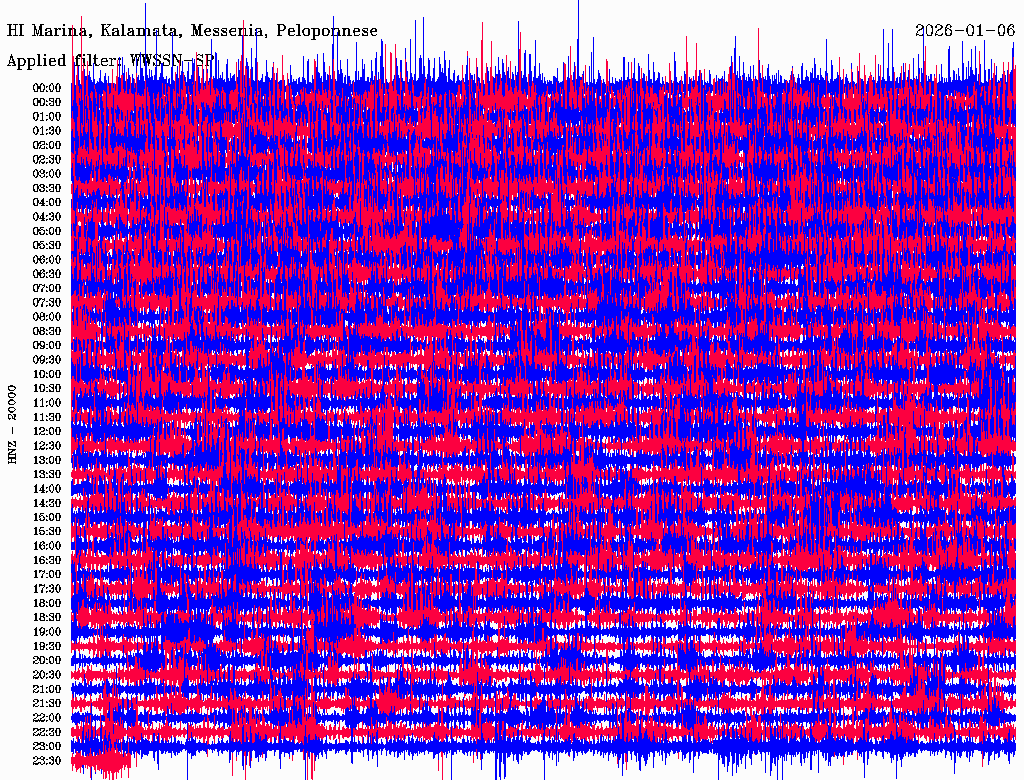Click the 15:00 trace label
Screen dimensions: 1024x780
[x=47, y=517]
